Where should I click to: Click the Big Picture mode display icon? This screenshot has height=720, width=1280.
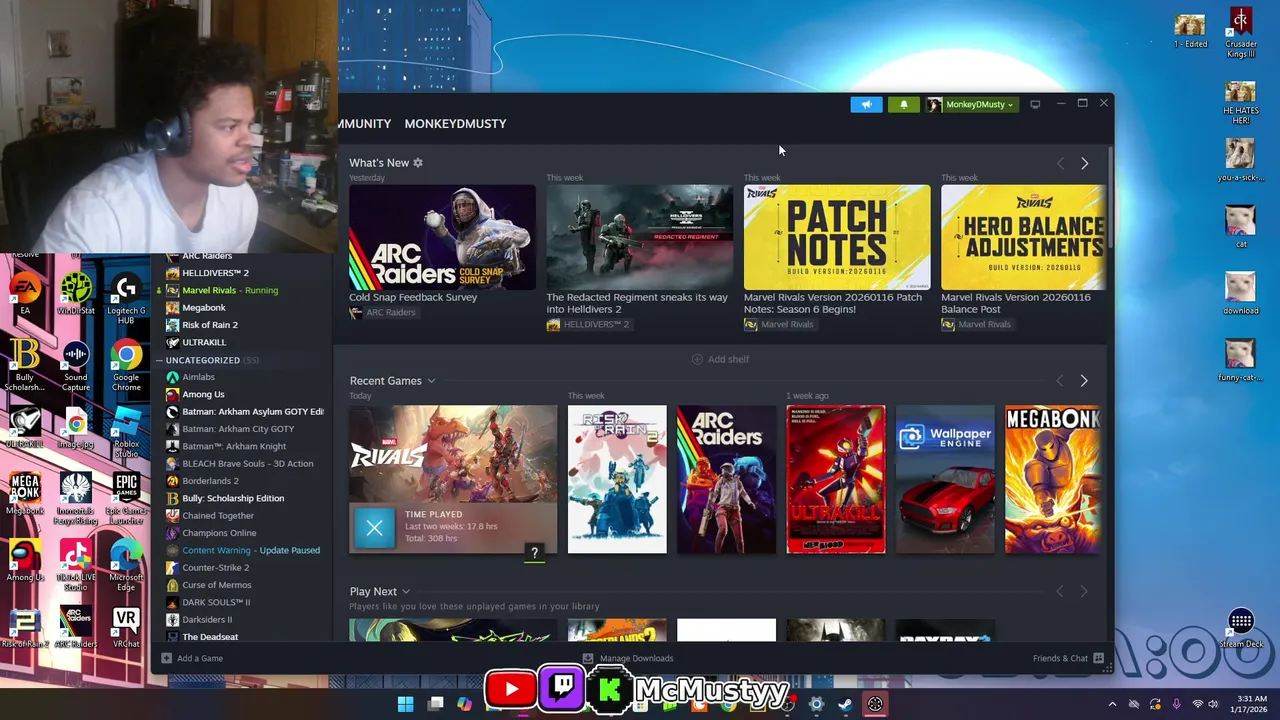[x=1035, y=104]
